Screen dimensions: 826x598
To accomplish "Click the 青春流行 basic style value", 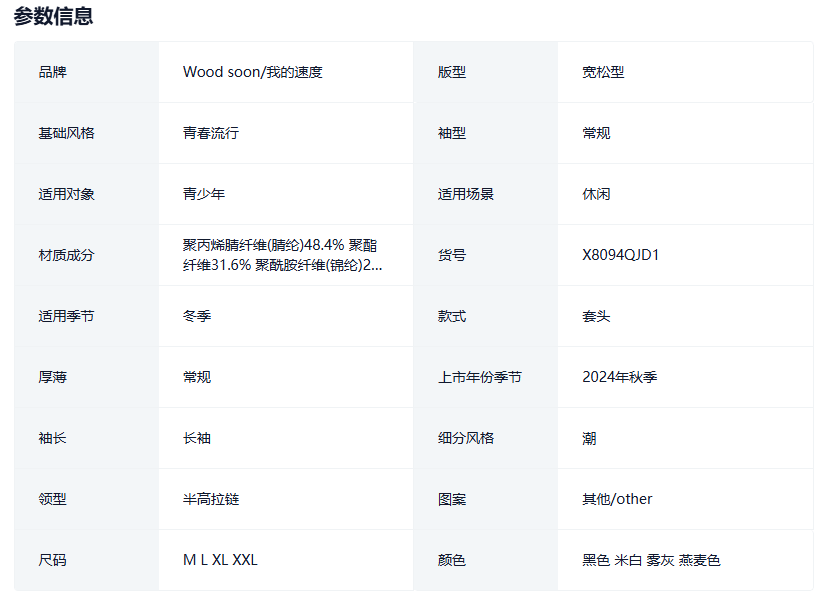I will pos(210,133).
